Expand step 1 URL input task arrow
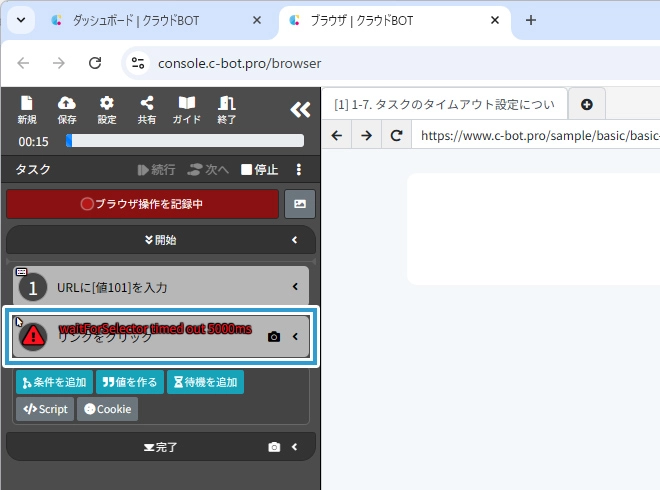 pyautogui.click(x=295, y=287)
